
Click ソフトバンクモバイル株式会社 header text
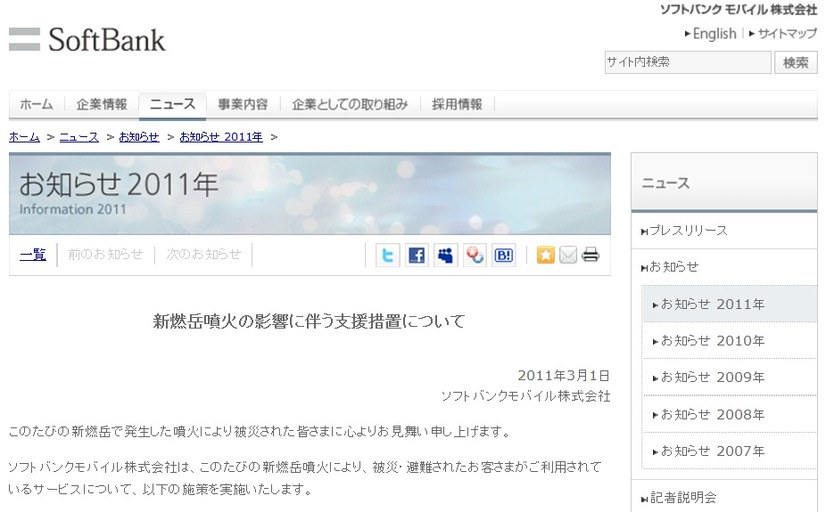pyautogui.click(x=739, y=9)
